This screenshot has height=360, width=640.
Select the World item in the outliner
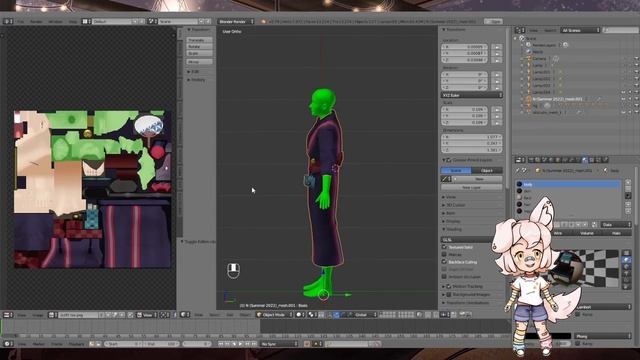point(538,52)
